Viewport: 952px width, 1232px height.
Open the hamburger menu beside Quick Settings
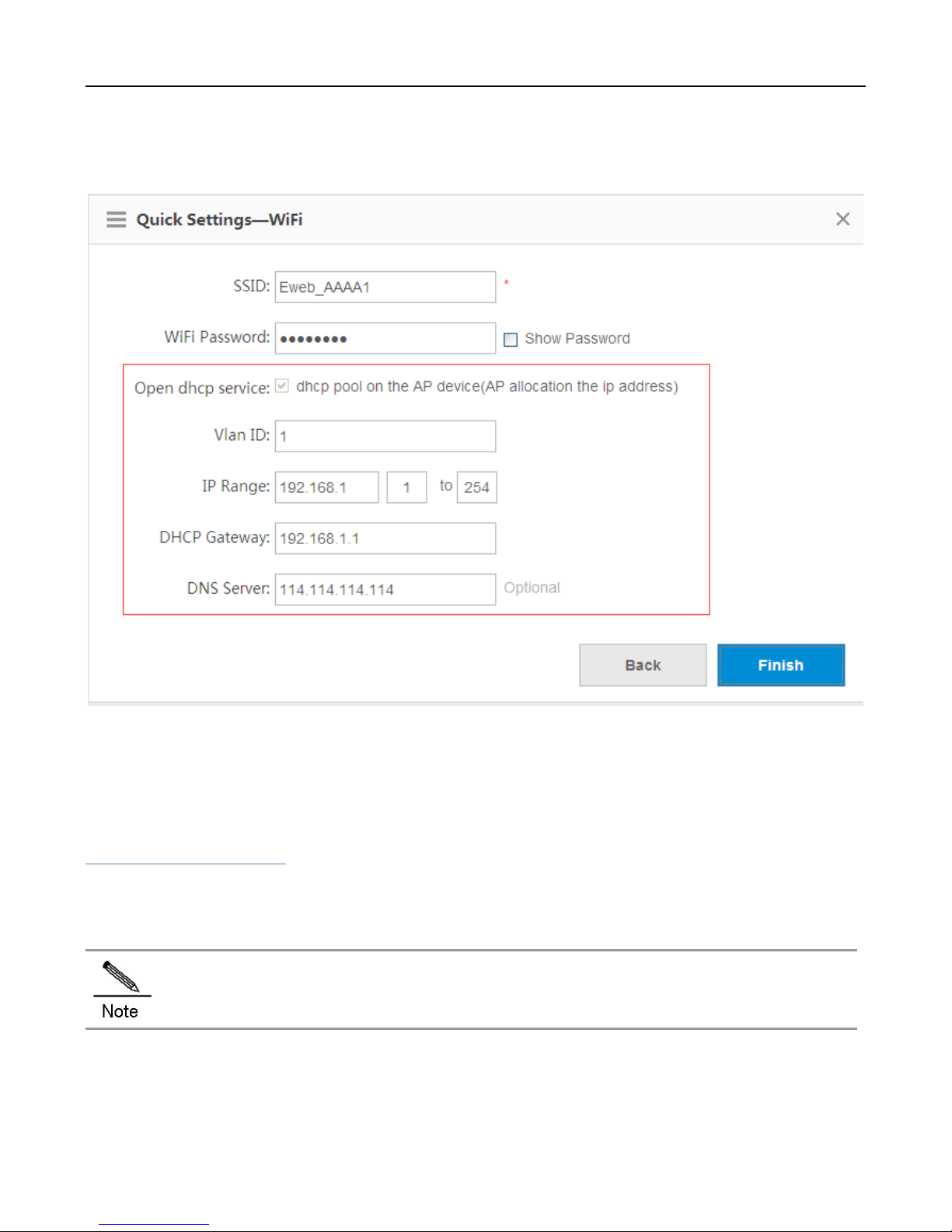[x=117, y=219]
